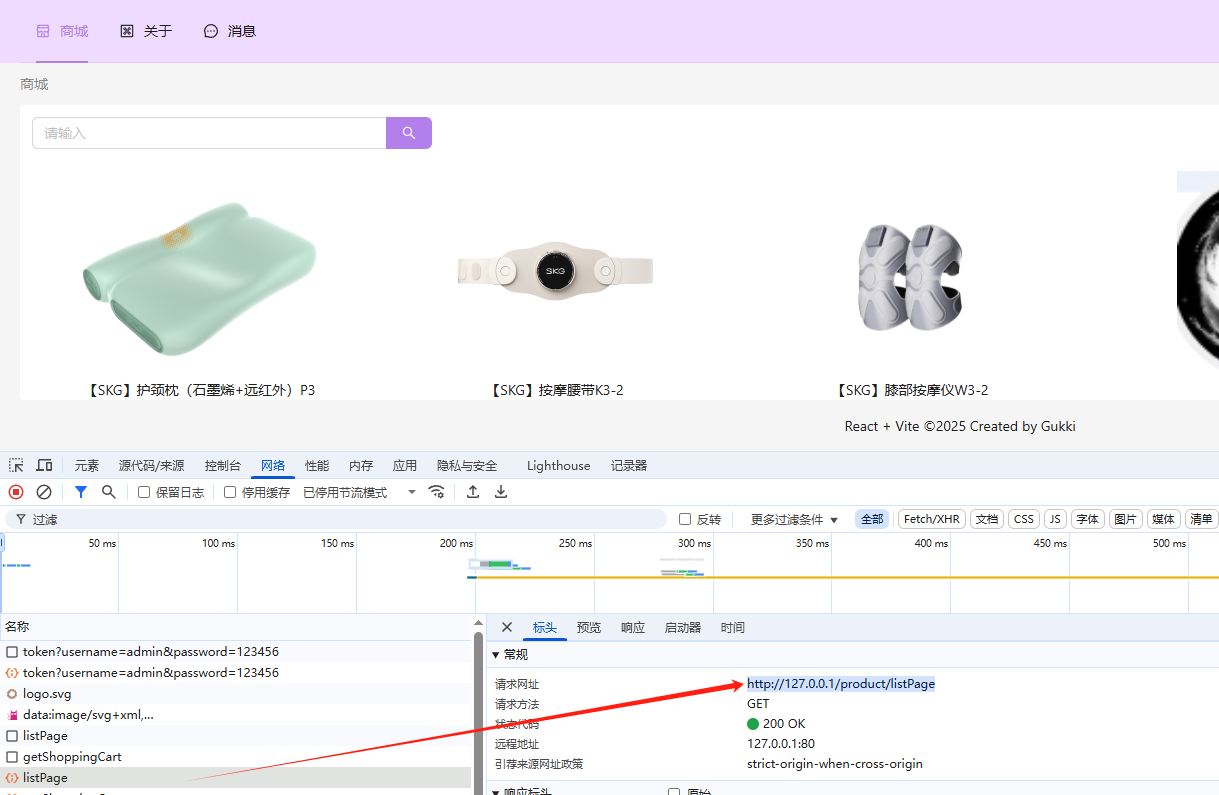The width and height of the screenshot is (1219, 795).
Task: Click the purple search magnifier button
Action: pos(409,133)
